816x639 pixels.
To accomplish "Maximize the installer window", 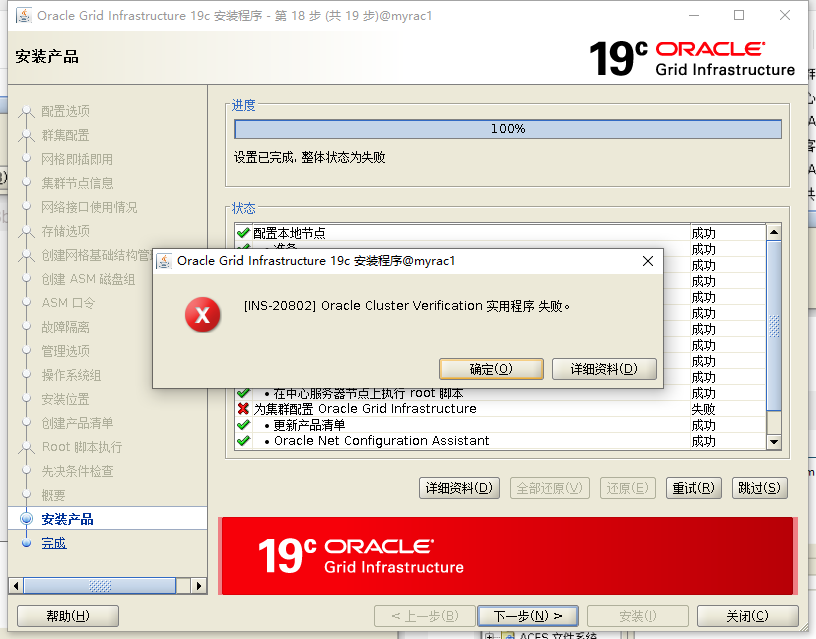I will (x=739, y=15).
